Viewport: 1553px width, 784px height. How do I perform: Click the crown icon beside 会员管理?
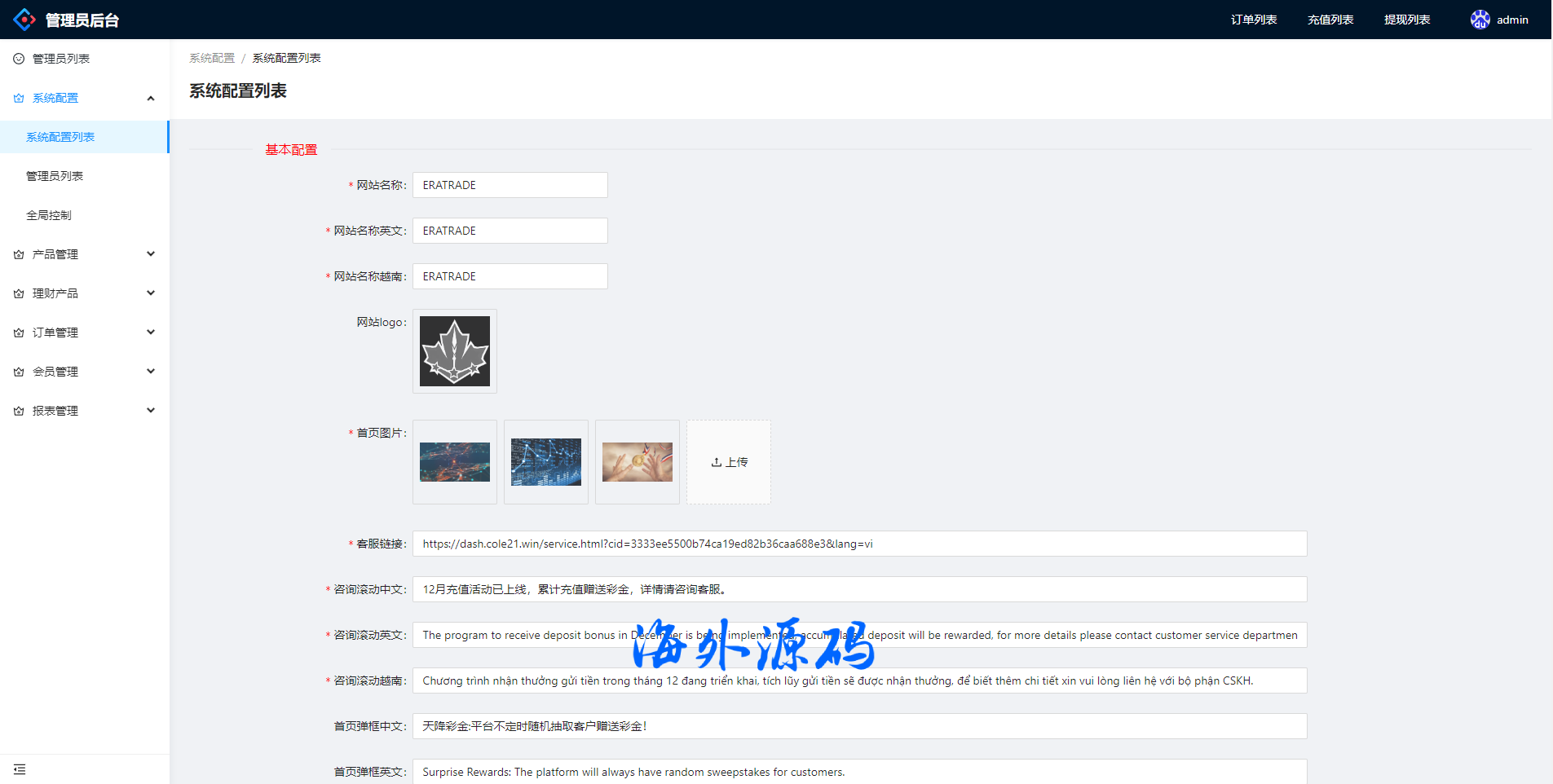pos(19,372)
